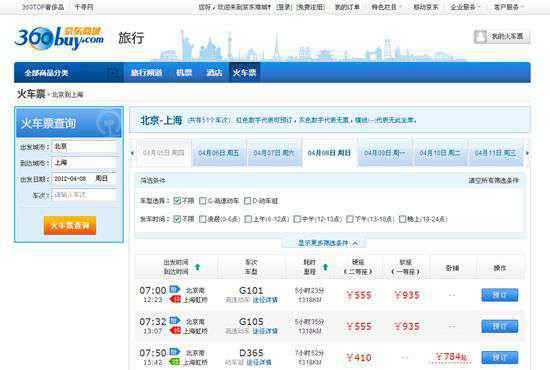Click the ¥935 price for G105
The height and width of the screenshot is (370, 550).
(x=407, y=327)
